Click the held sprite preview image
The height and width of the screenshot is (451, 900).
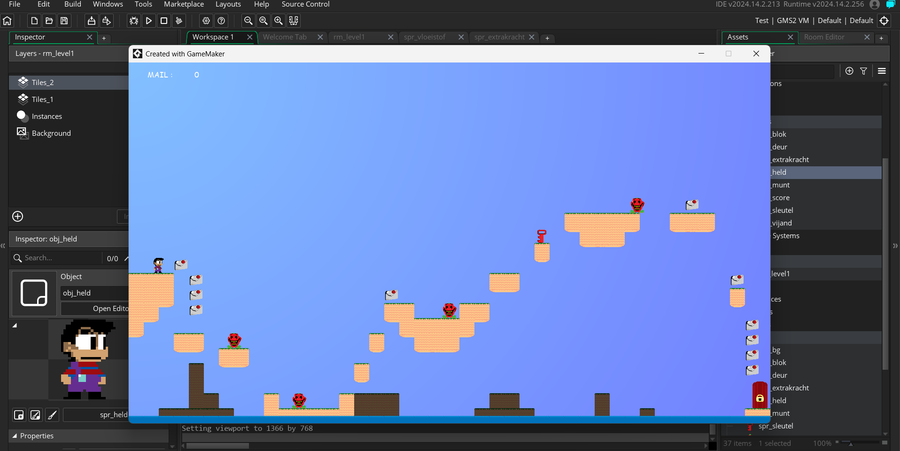pyautogui.click(x=86, y=359)
